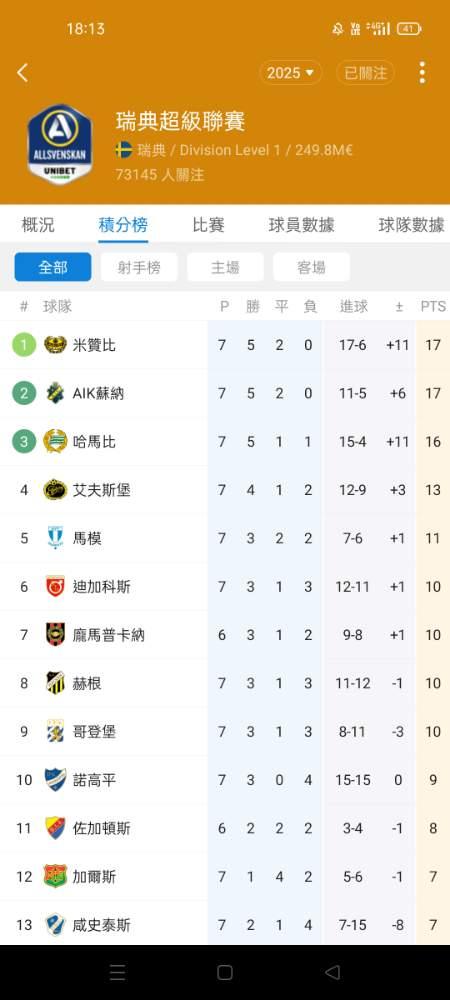
Task: Tap the back arrow icon
Action: pos(22,73)
